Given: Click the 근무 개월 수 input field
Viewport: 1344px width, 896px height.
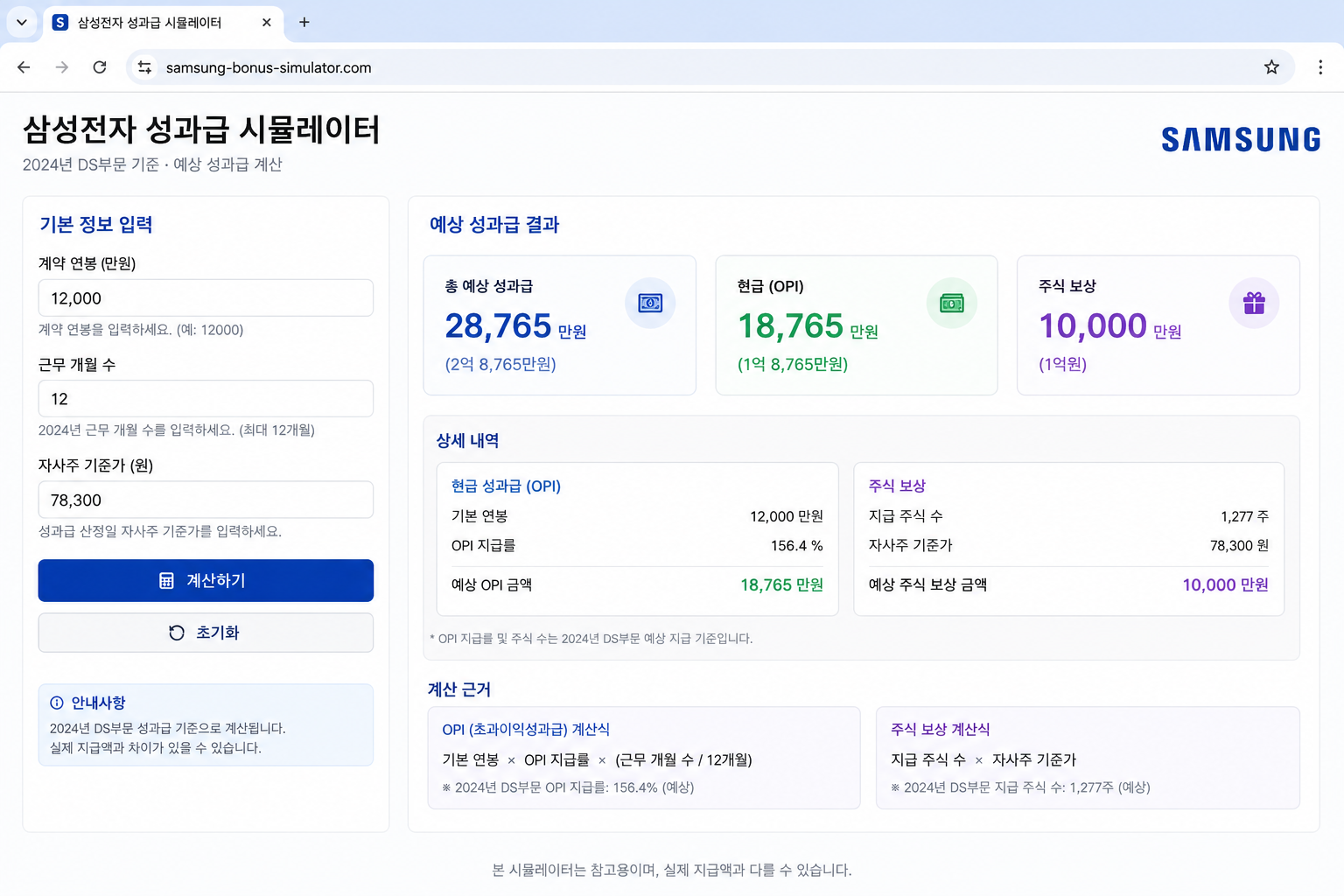Looking at the screenshot, I should [206, 399].
